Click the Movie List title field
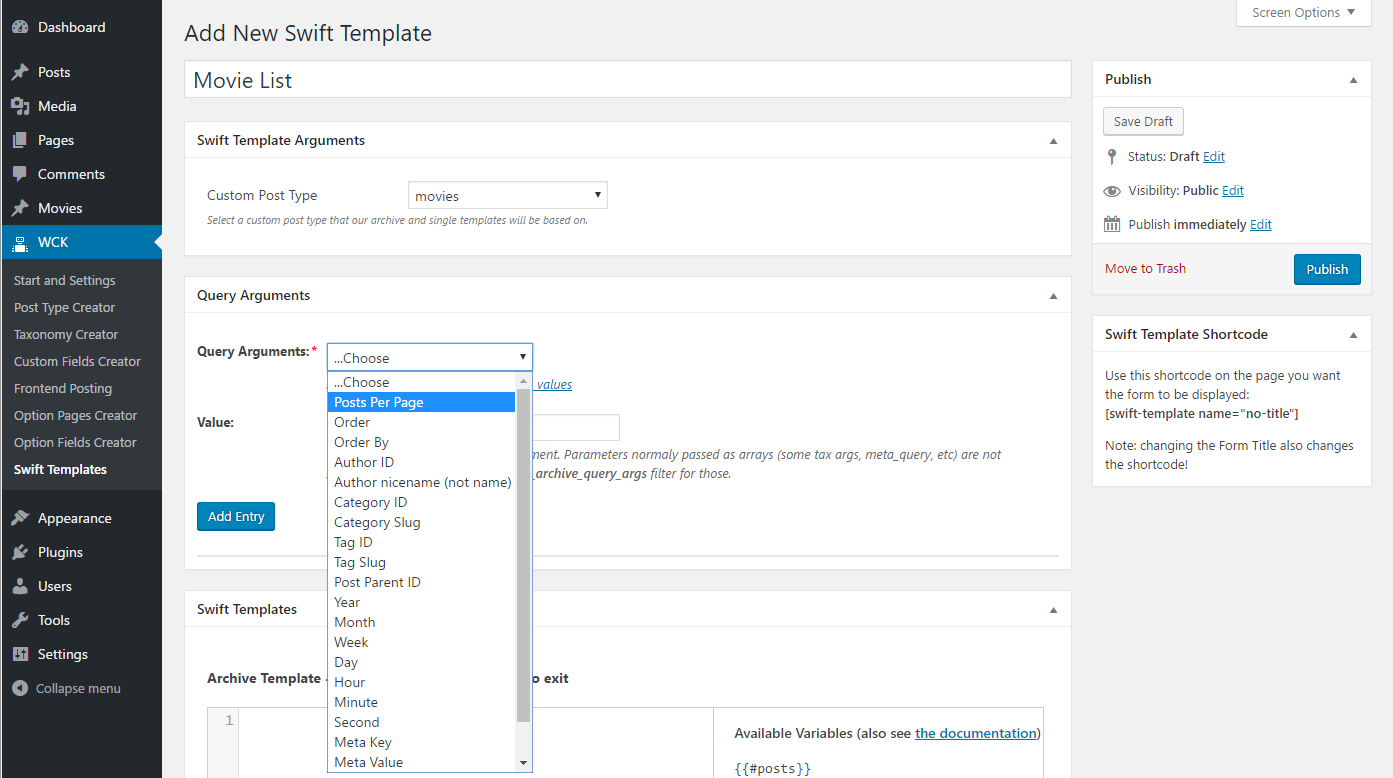The image size is (1393, 778). pos(627,80)
